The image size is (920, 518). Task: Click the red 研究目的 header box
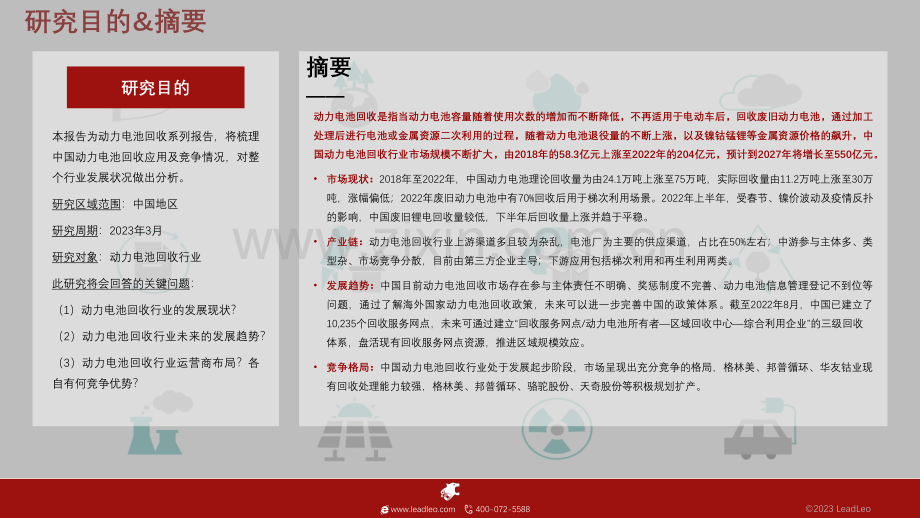coord(155,87)
